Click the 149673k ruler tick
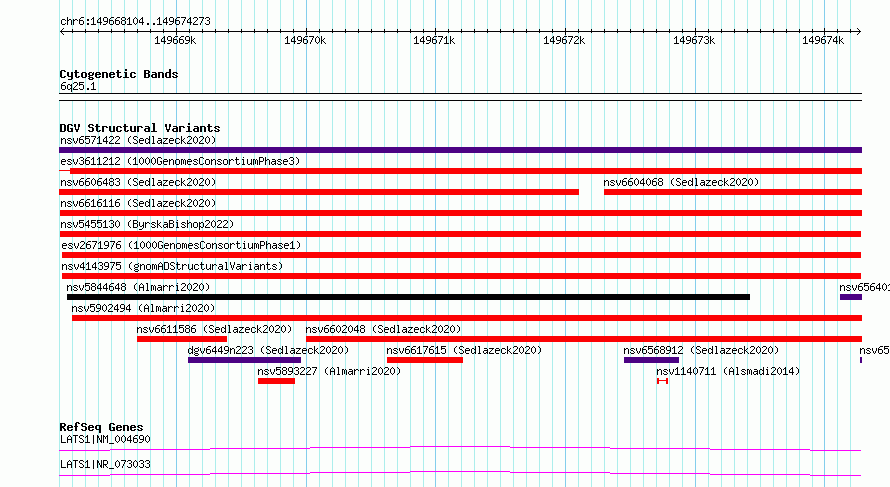This screenshot has height=487, width=890. [694, 40]
